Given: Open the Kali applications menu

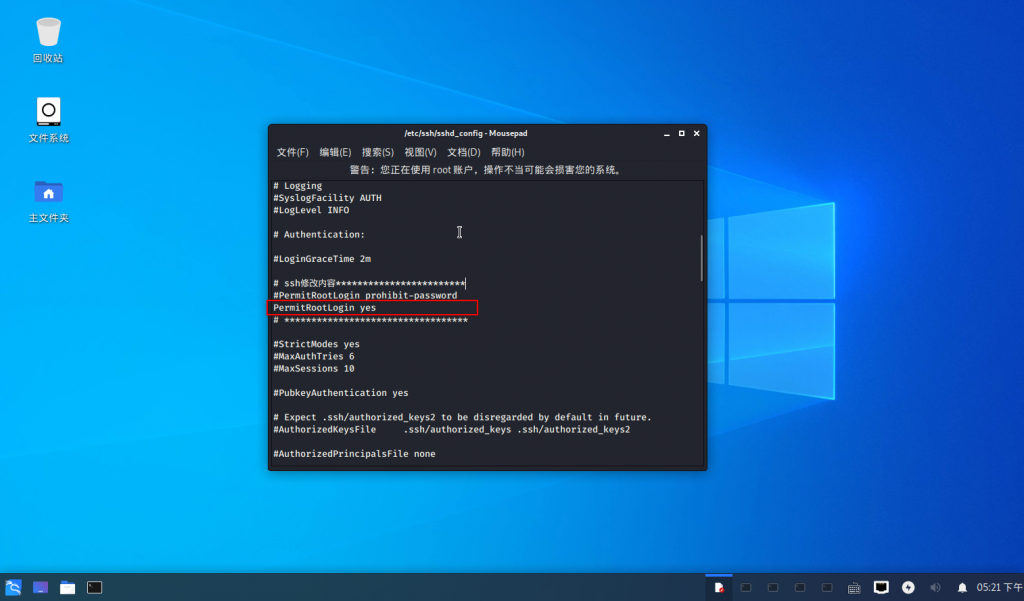Looking at the screenshot, I should point(13,587).
